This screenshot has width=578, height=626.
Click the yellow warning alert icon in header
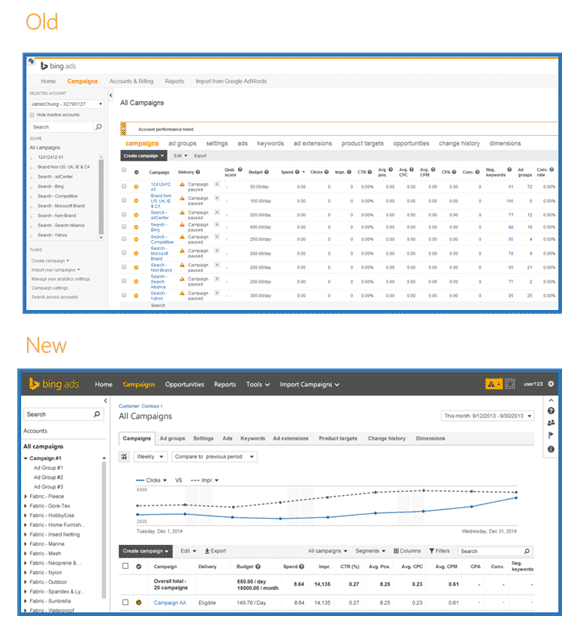pos(494,384)
